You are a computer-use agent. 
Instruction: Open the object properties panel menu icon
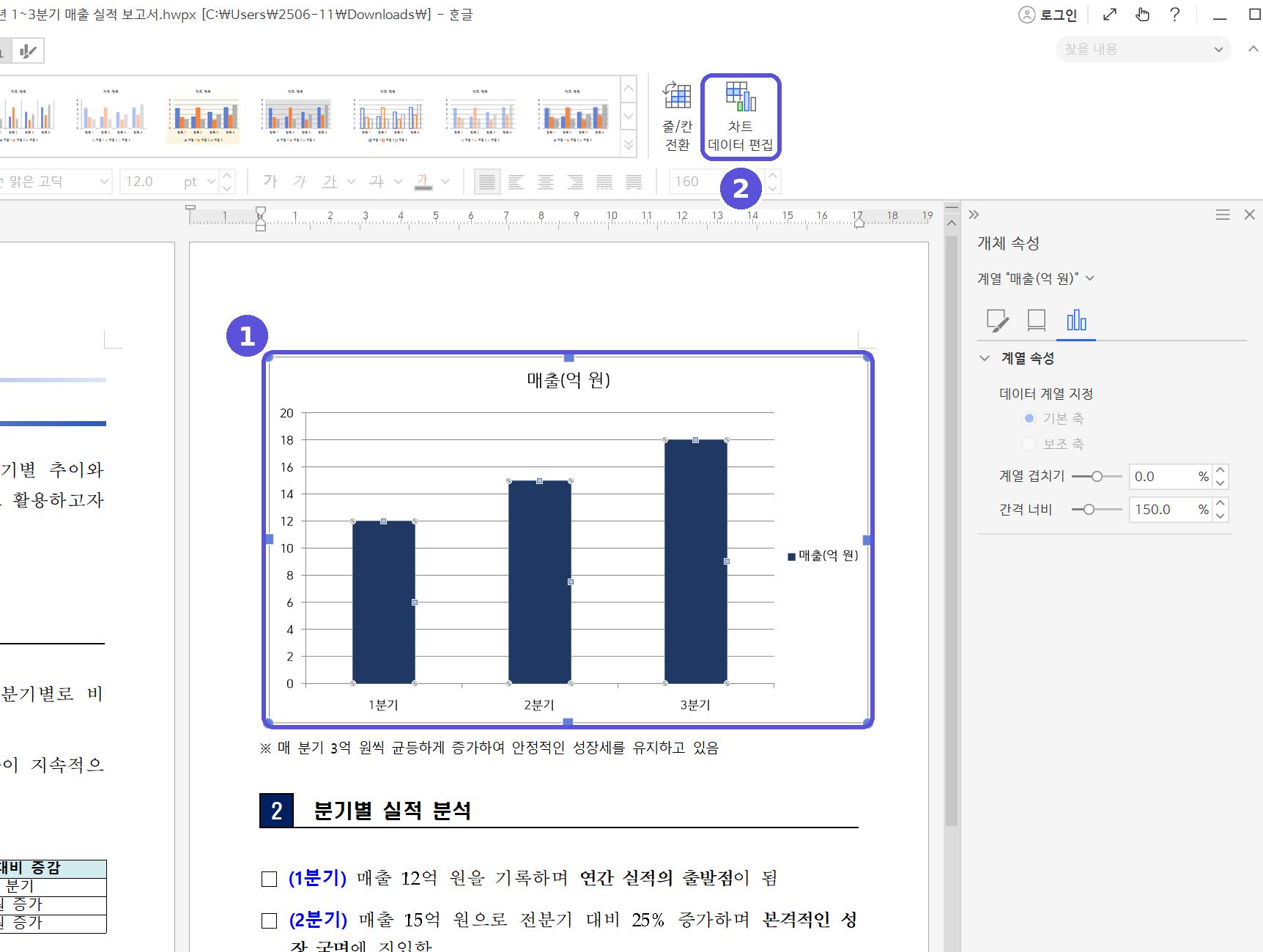[x=1223, y=215]
